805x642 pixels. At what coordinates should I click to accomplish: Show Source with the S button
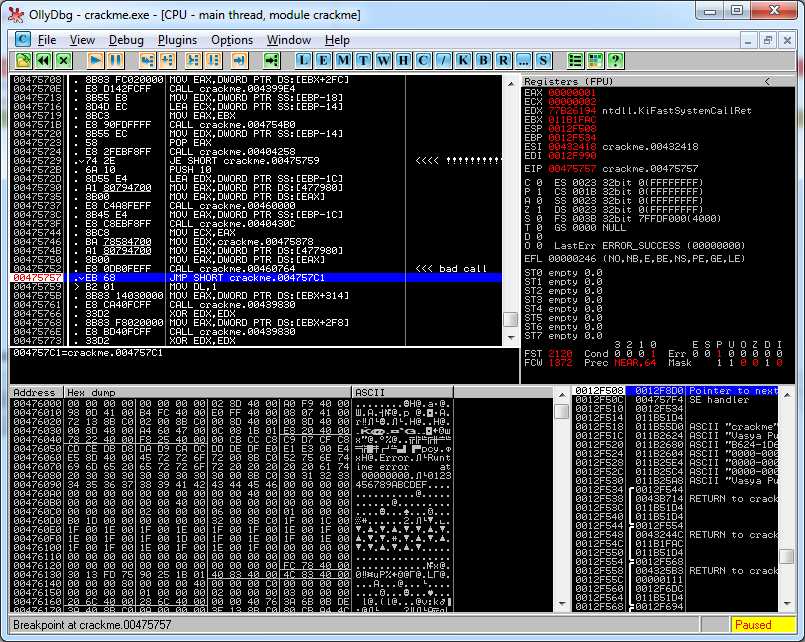pyautogui.click(x=544, y=61)
